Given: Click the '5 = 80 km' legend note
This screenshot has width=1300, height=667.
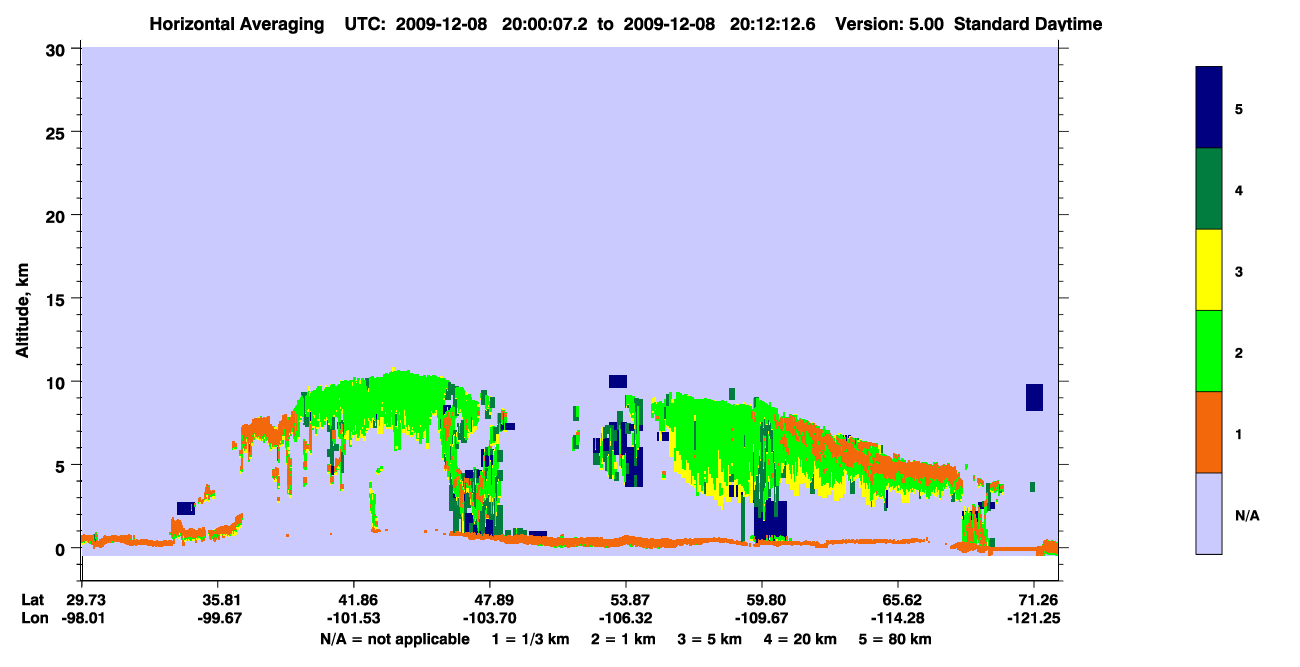Looking at the screenshot, I should [894, 639].
